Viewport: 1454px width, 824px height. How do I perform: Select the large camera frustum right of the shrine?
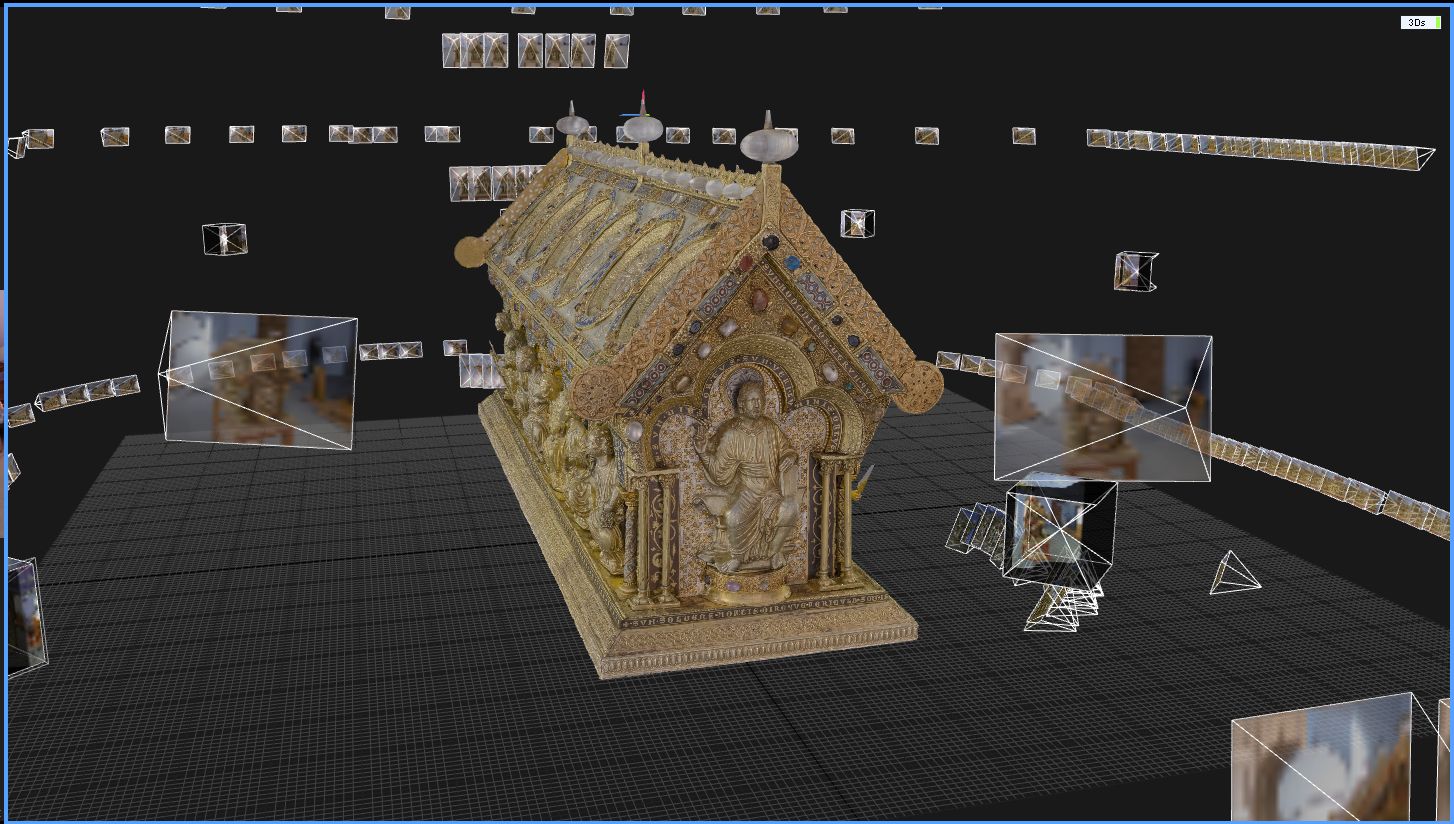click(1102, 407)
